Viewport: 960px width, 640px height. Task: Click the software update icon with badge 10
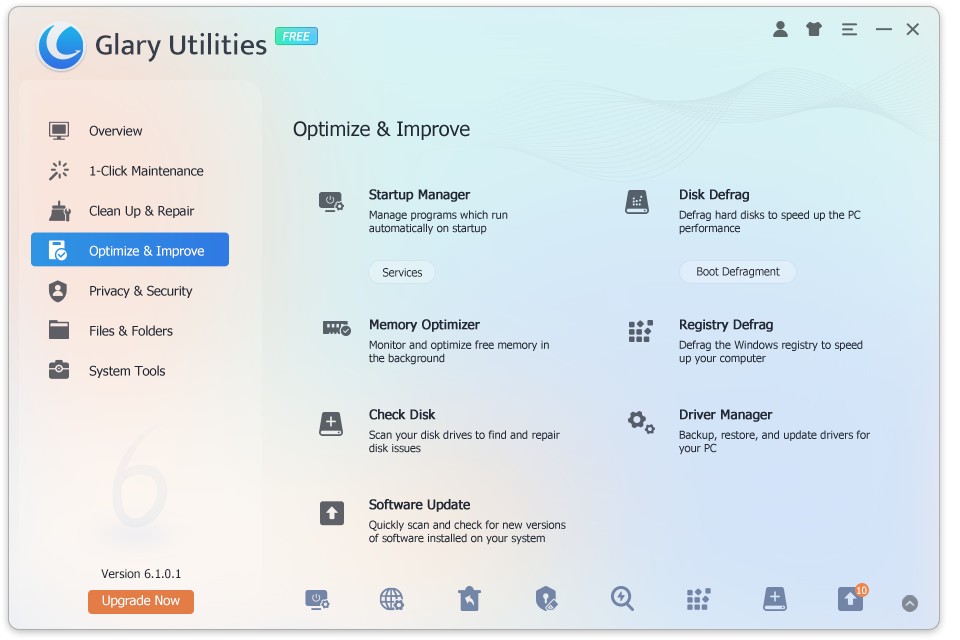click(x=850, y=599)
